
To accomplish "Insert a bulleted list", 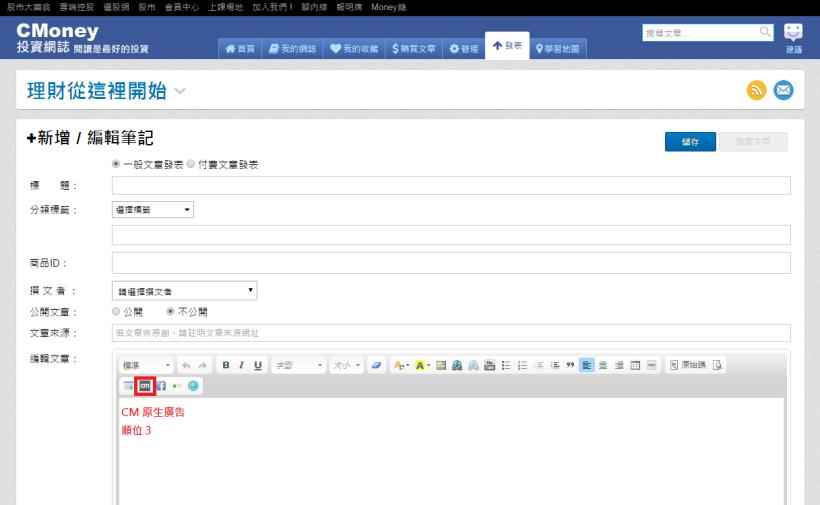I will tap(506, 365).
